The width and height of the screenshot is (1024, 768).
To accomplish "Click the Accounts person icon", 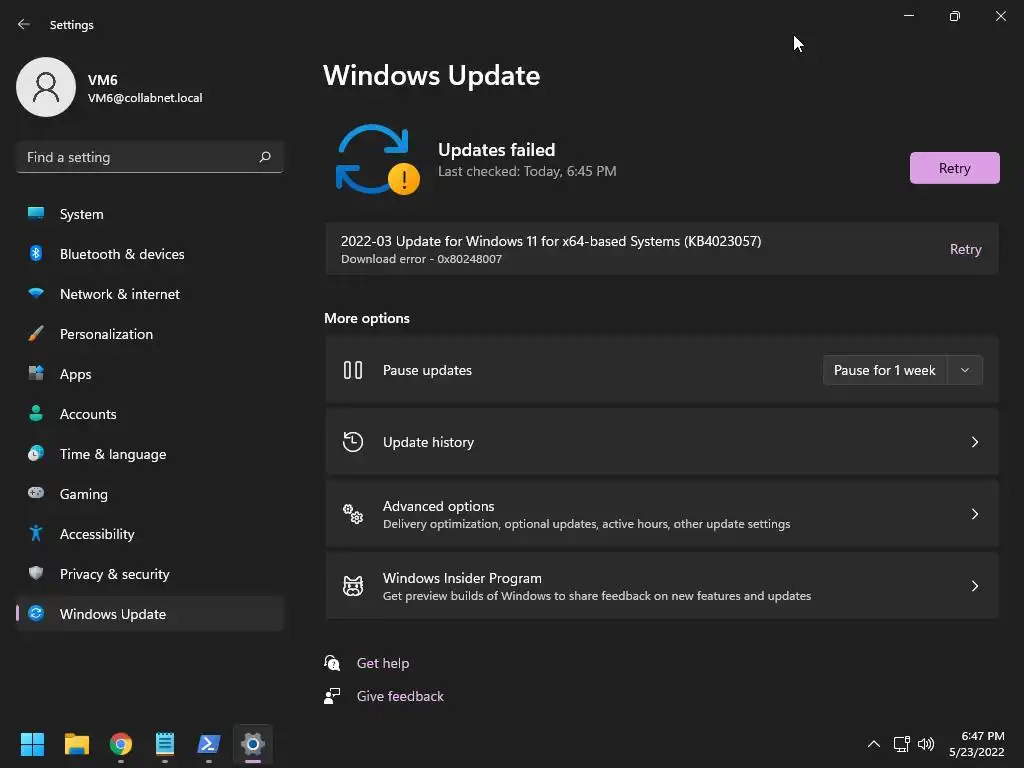I will click(36, 413).
